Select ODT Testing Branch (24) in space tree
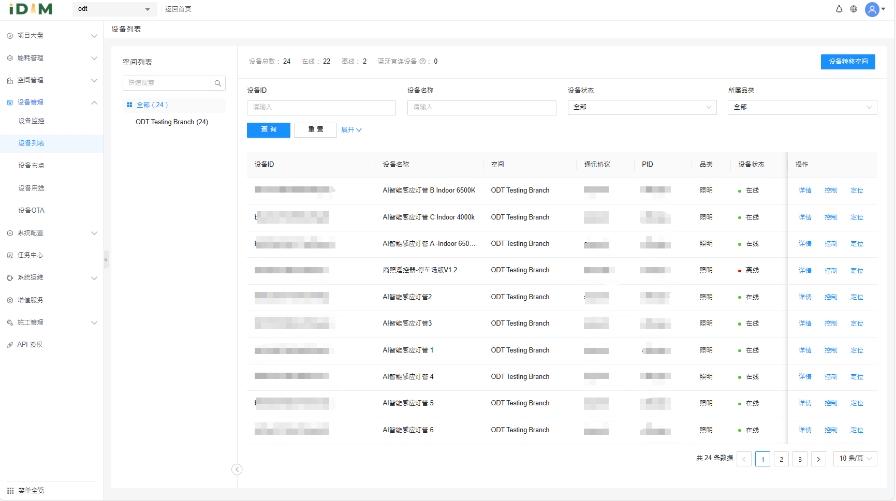The width and height of the screenshot is (896, 501). (171, 122)
